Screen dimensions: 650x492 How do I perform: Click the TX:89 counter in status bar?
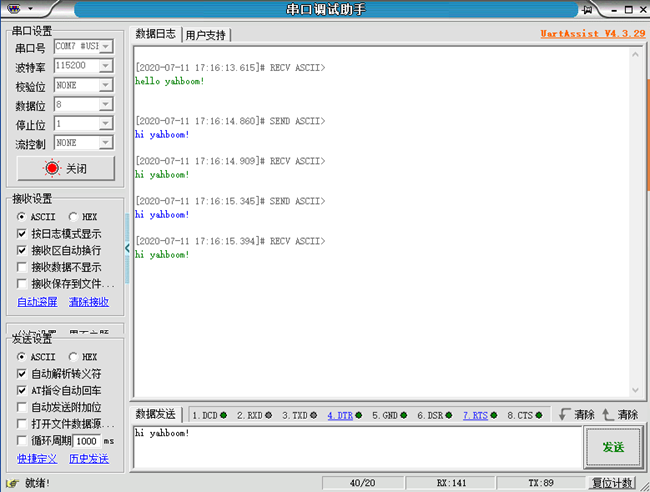coord(541,483)
